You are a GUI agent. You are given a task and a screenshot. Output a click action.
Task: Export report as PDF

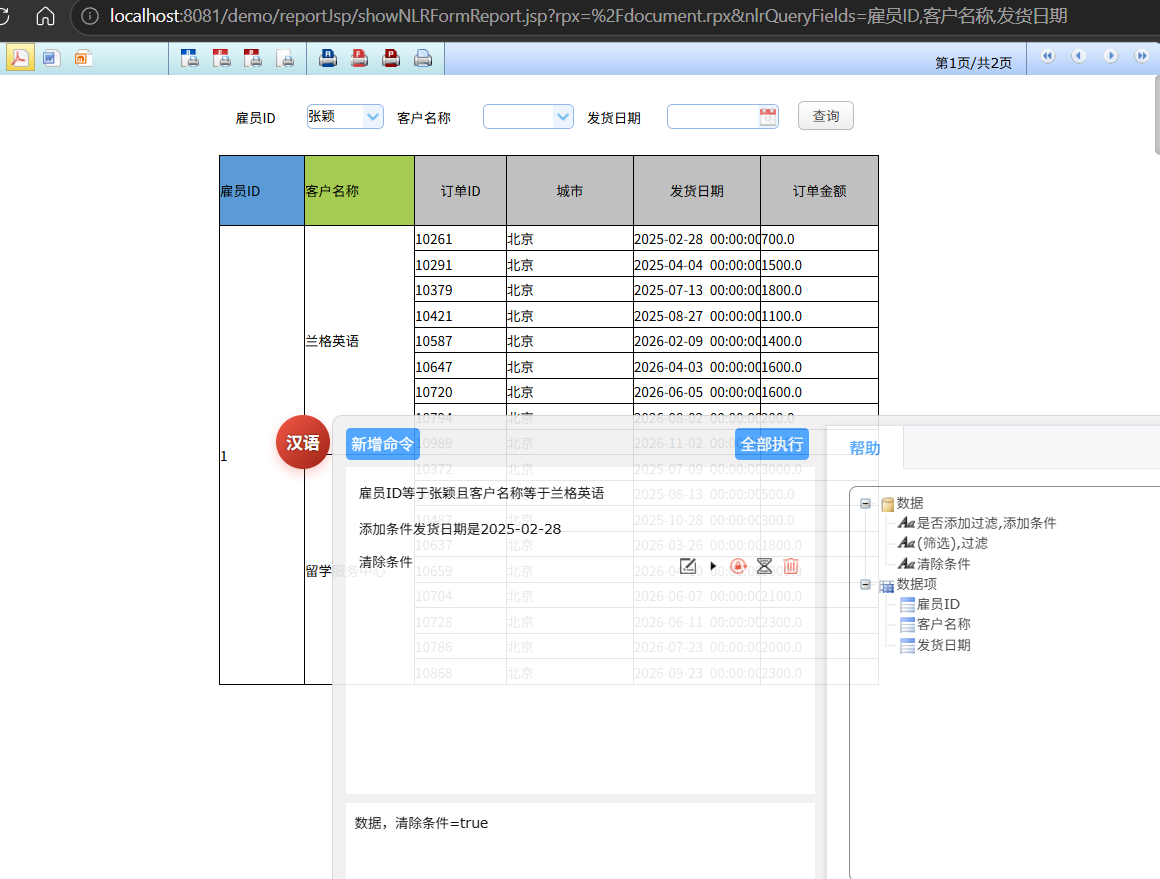click(x=19, y=58)
